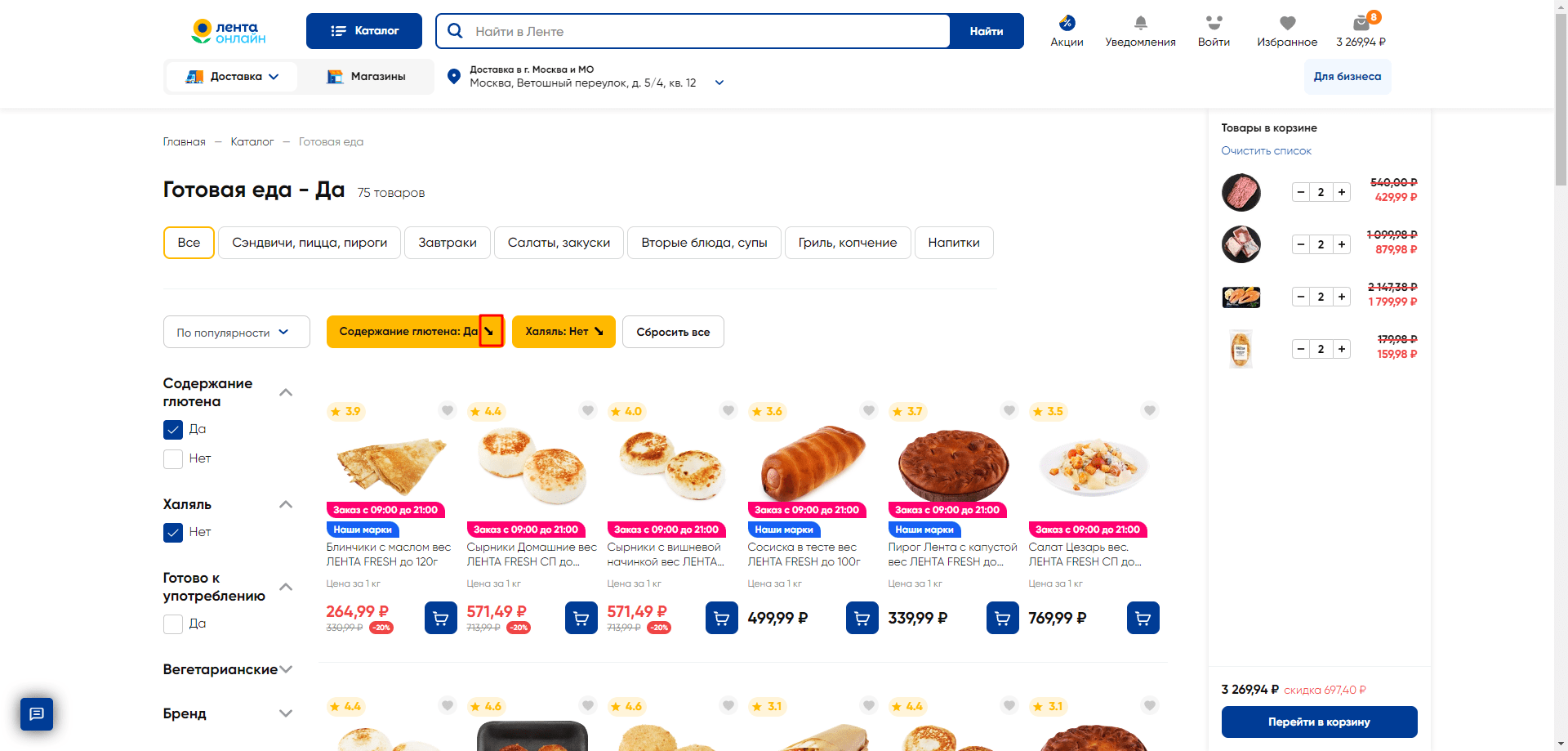Switch to the Завтраки category tab
The width and height of the screenshot is (1568, 751).
(x=447, y=242)
